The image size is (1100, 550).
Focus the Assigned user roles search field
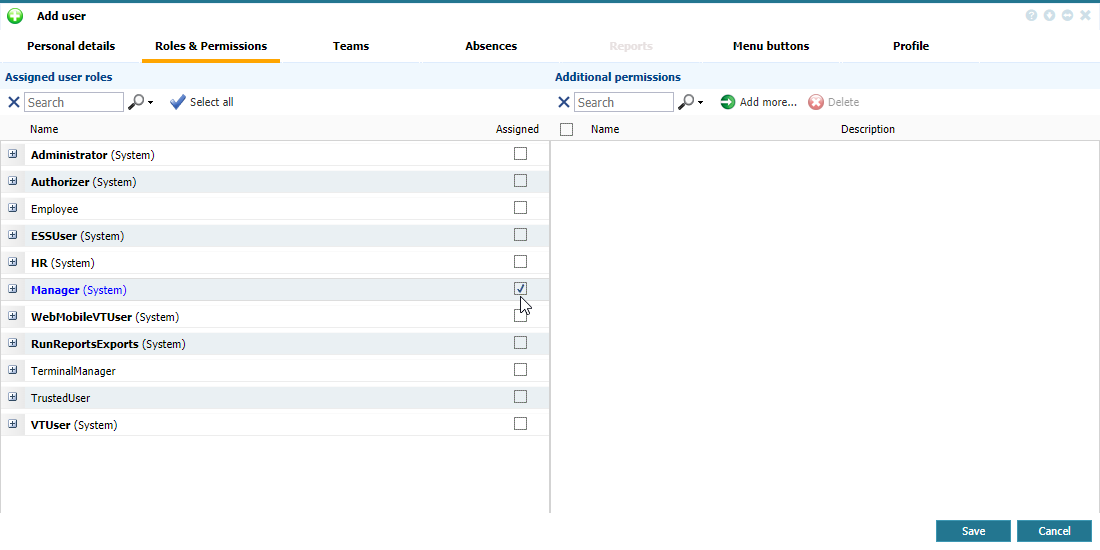pos(74,102)
